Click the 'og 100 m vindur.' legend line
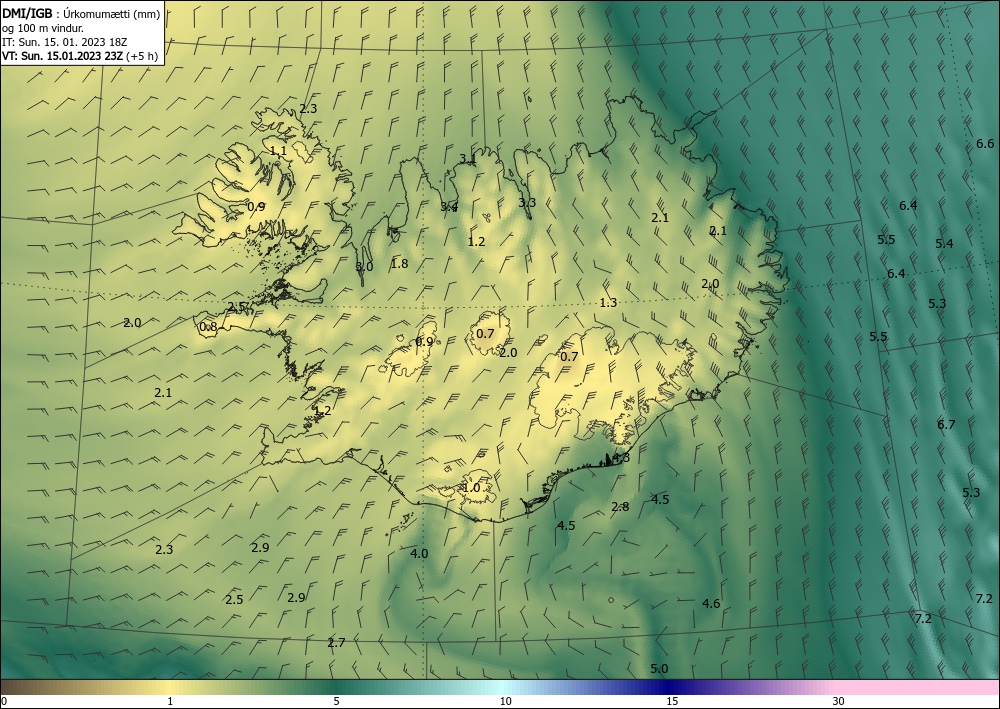This screenshot has width=1000, height=709. (43, 28)
